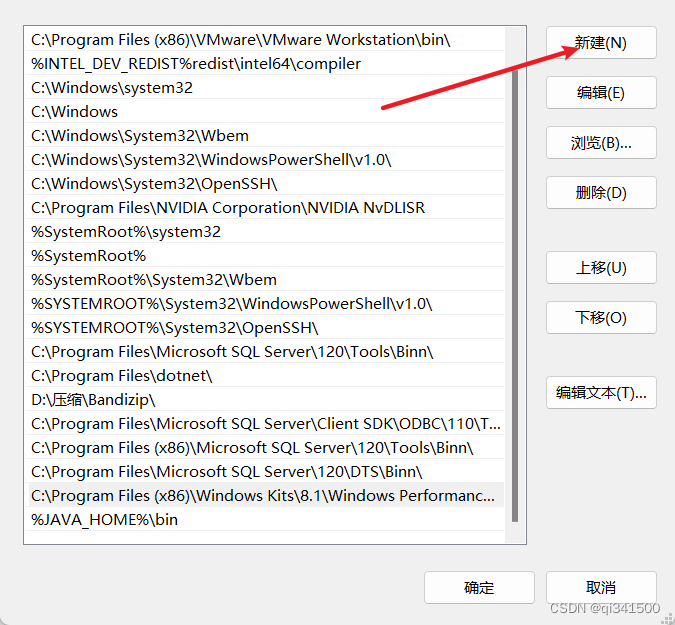Move the entry down with 下移(O)

point(601,318)
